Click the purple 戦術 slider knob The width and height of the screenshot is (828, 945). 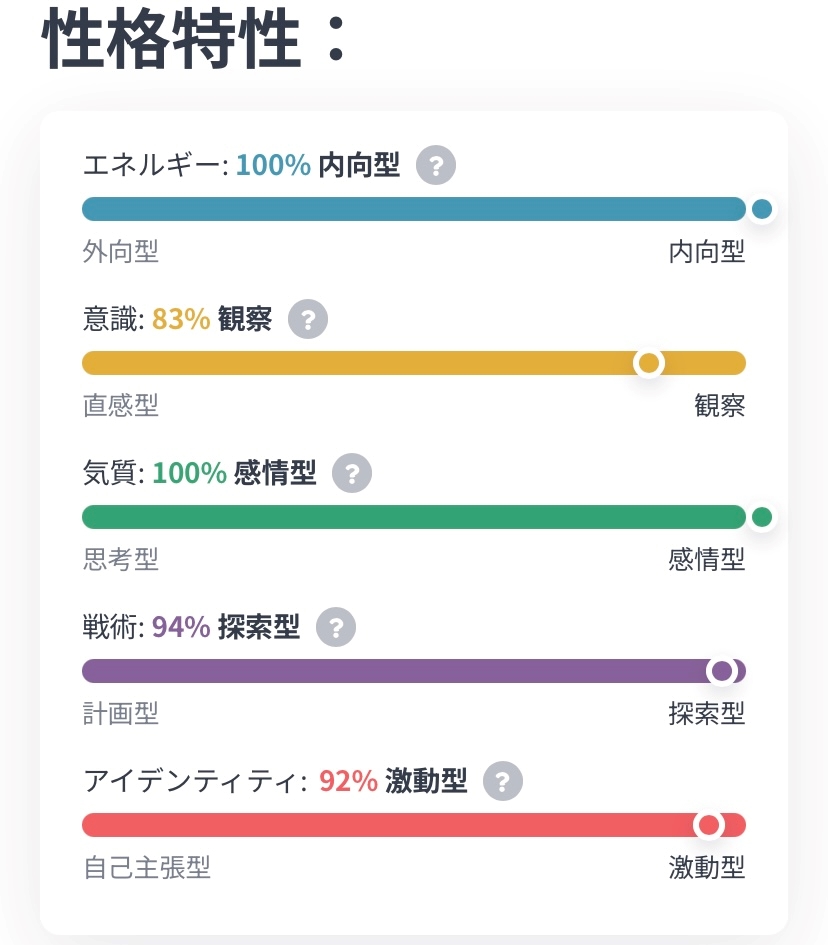pyautogui.click(x=722, y=671)
